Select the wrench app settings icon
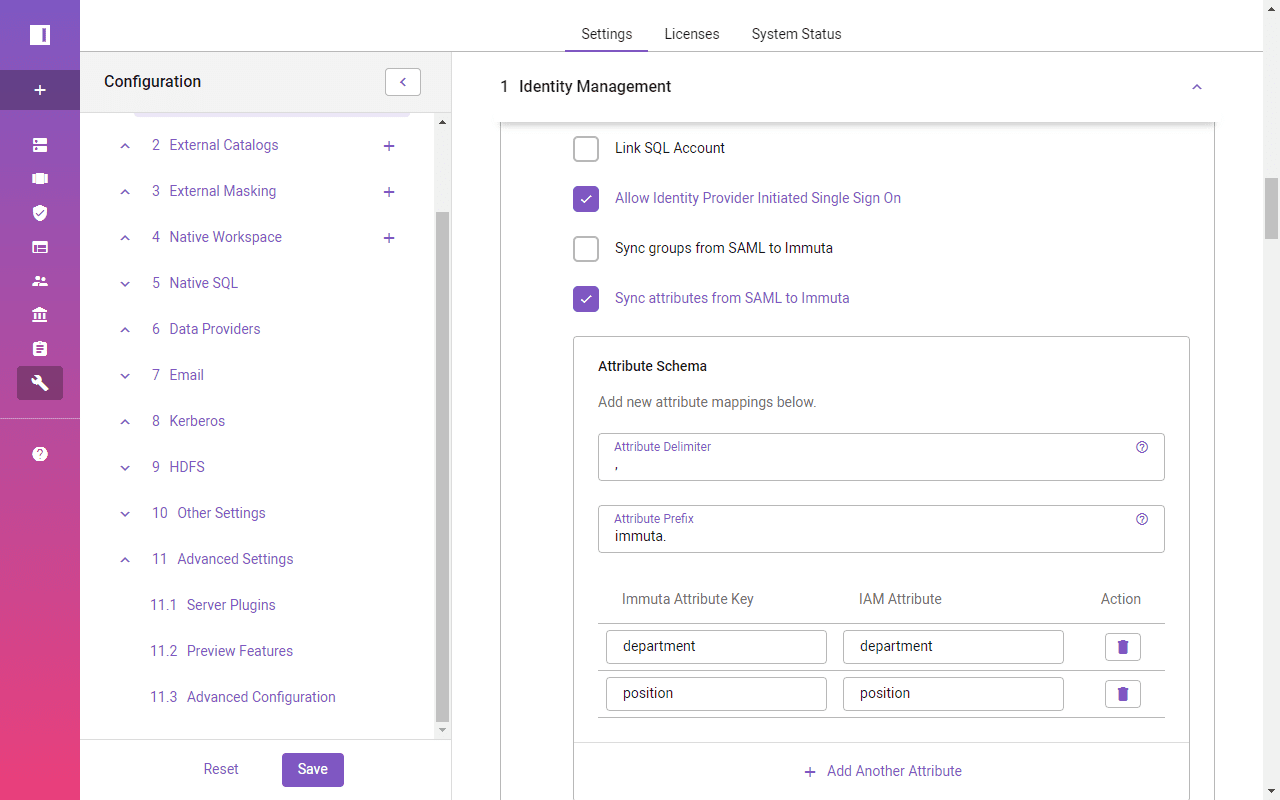Image resolution: width=1280 pixels, height=800 pixels. pyautogui.click(x=40, y=383)
